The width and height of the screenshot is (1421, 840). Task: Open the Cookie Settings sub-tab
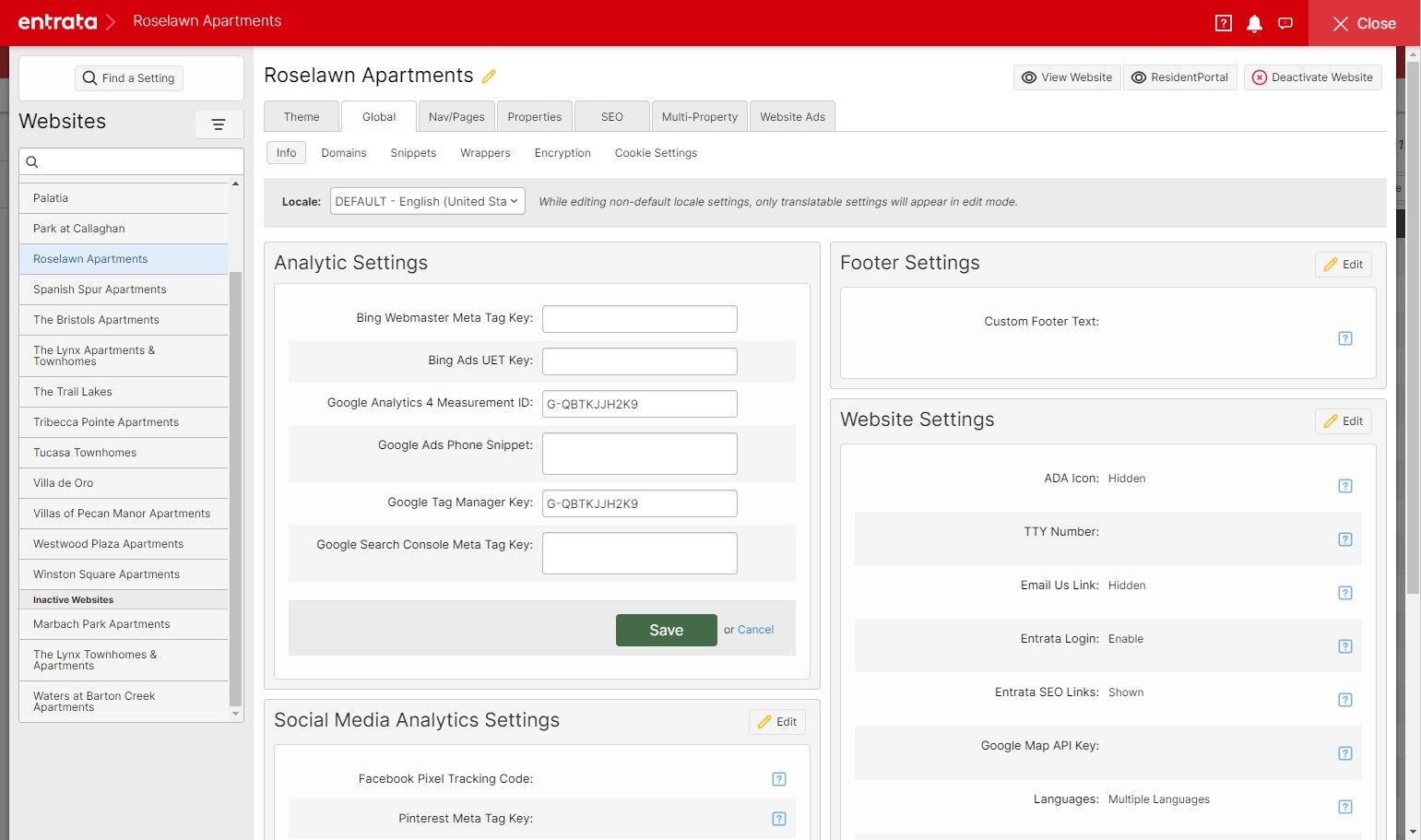(656, 153)
